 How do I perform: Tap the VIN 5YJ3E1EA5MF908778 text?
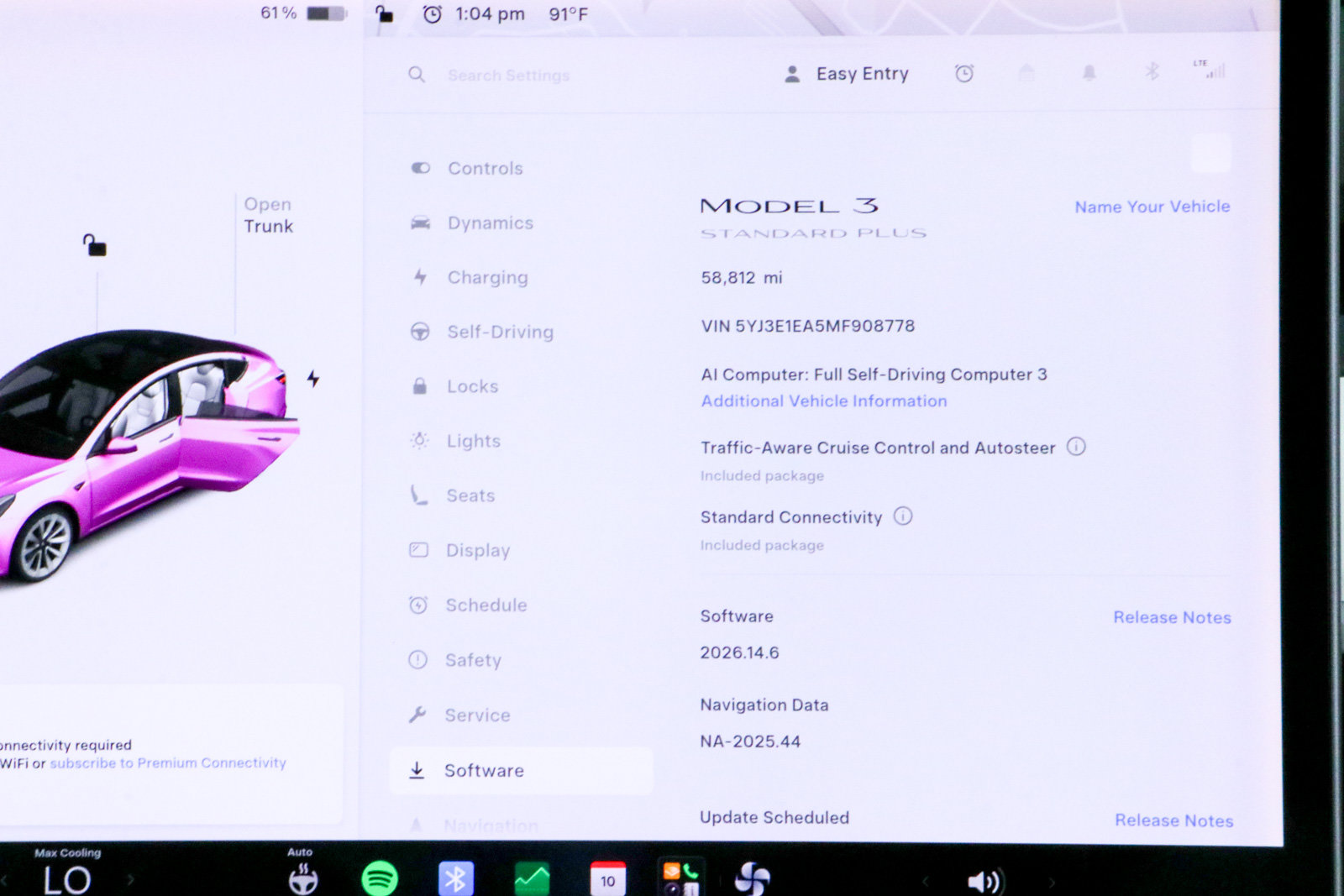pyautogui.click(x=808, y=326)
